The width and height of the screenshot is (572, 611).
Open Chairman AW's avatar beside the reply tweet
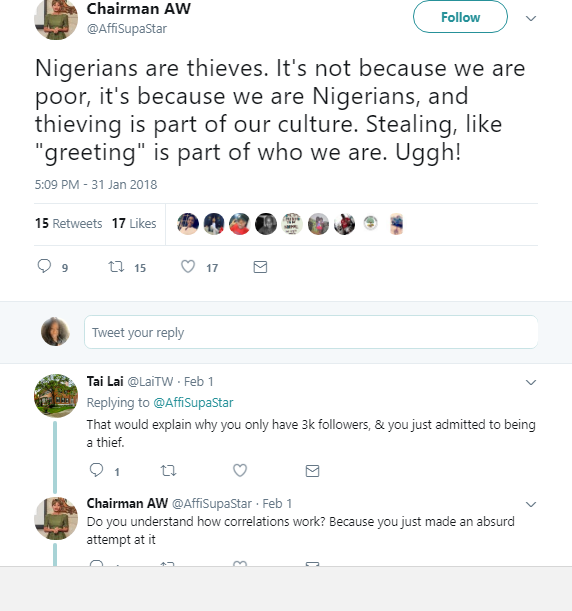tap(56, 518)
